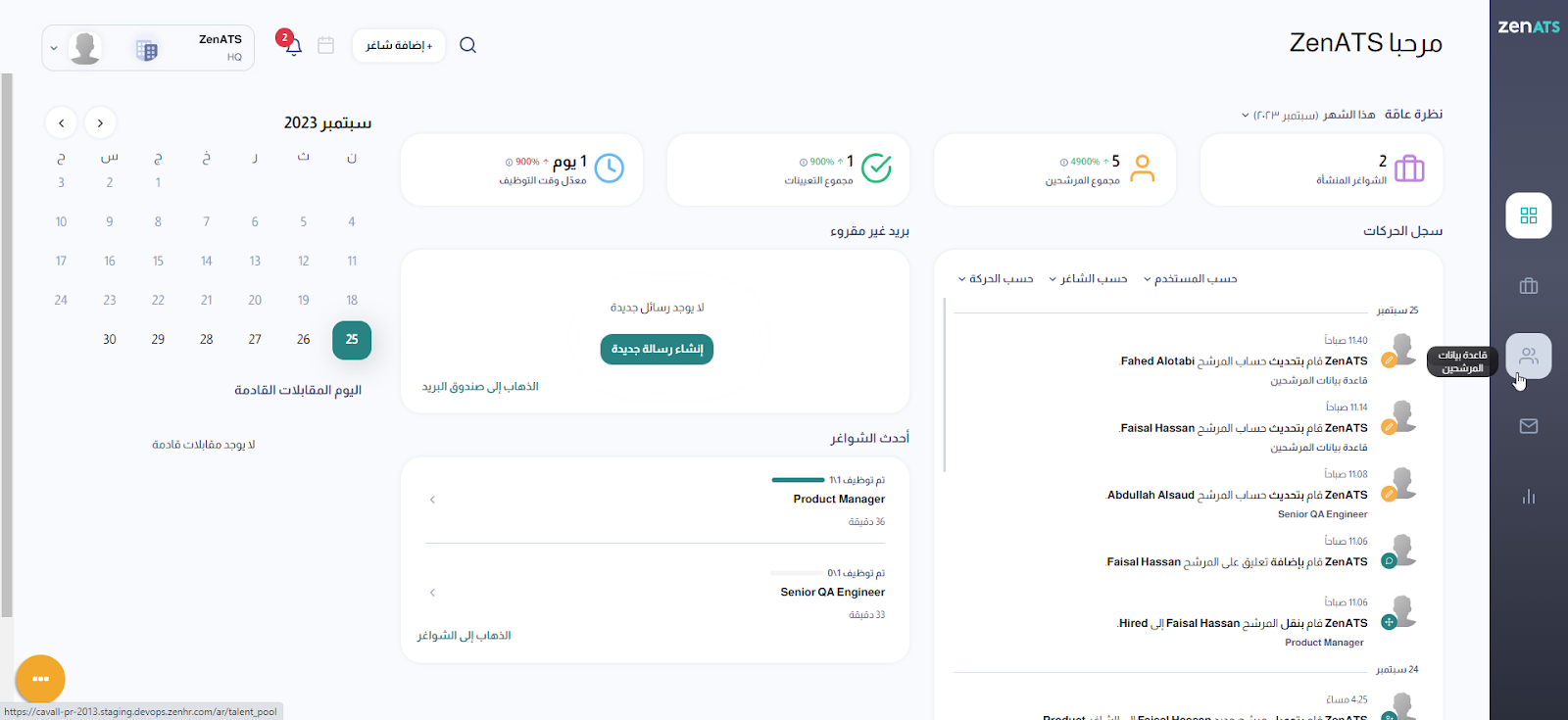Click the active vacancies briefcase icon card
The height and width of the screenshot is (720, 1568).
[1409, 168]
